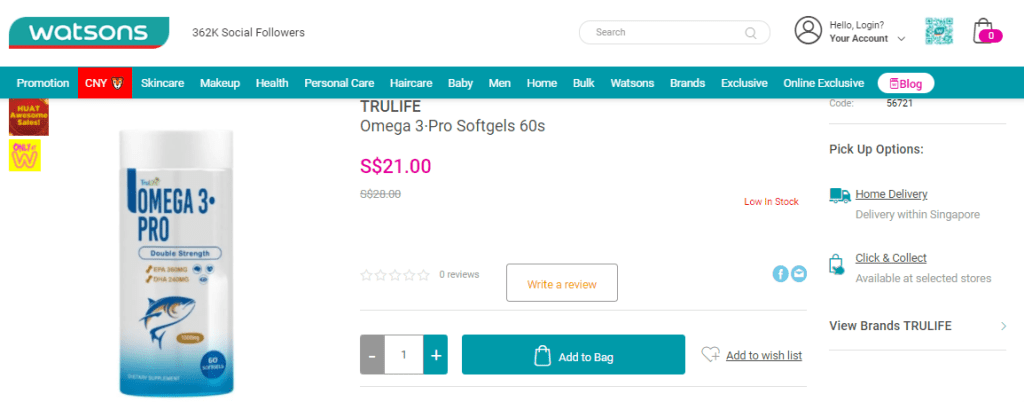Increase quantity with plus button
1024x402 pixels.
(x=436, y=355)
